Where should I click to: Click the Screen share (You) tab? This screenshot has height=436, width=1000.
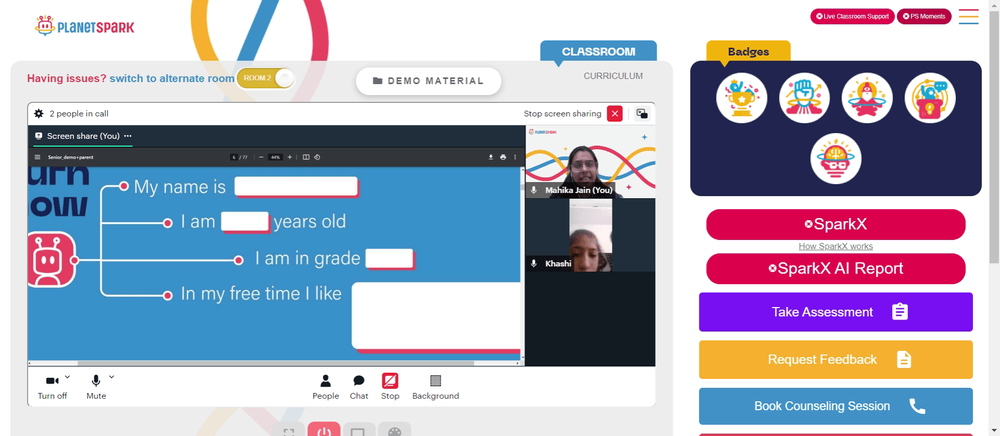[x=83, y=136]
